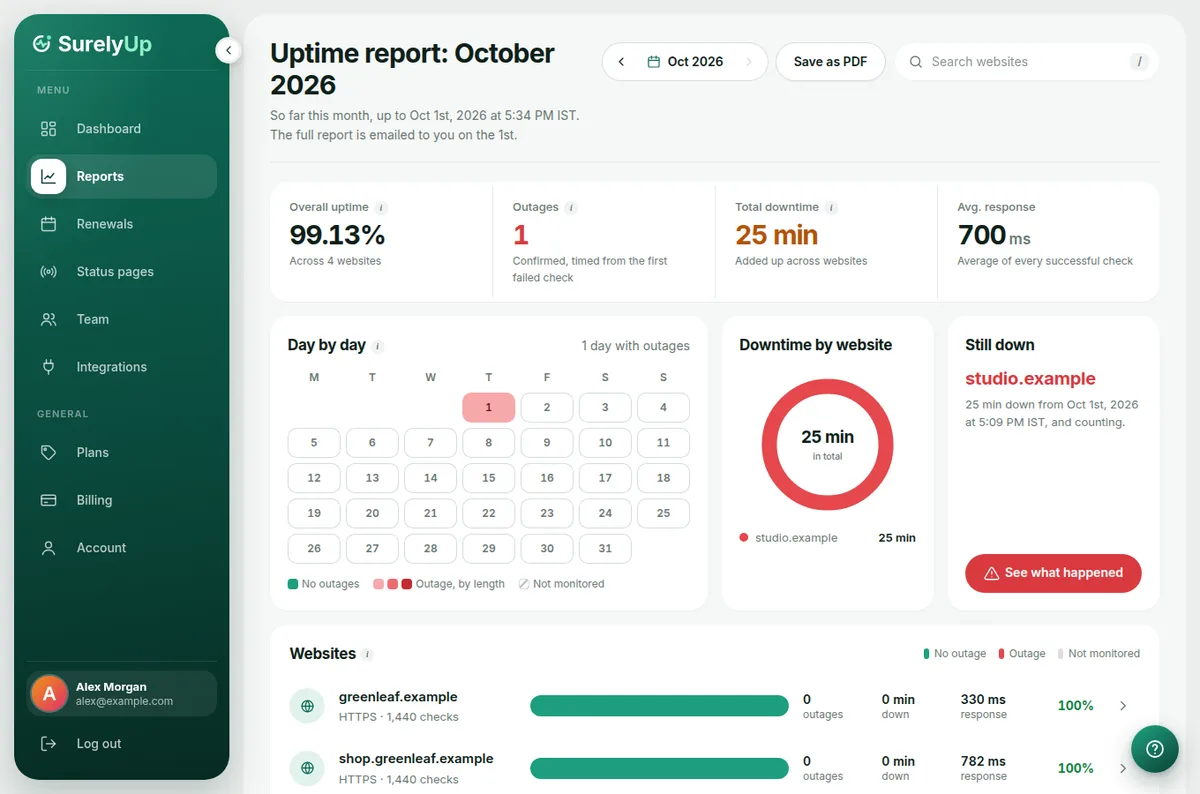Select day 10 in the calendar

(605, 442)
